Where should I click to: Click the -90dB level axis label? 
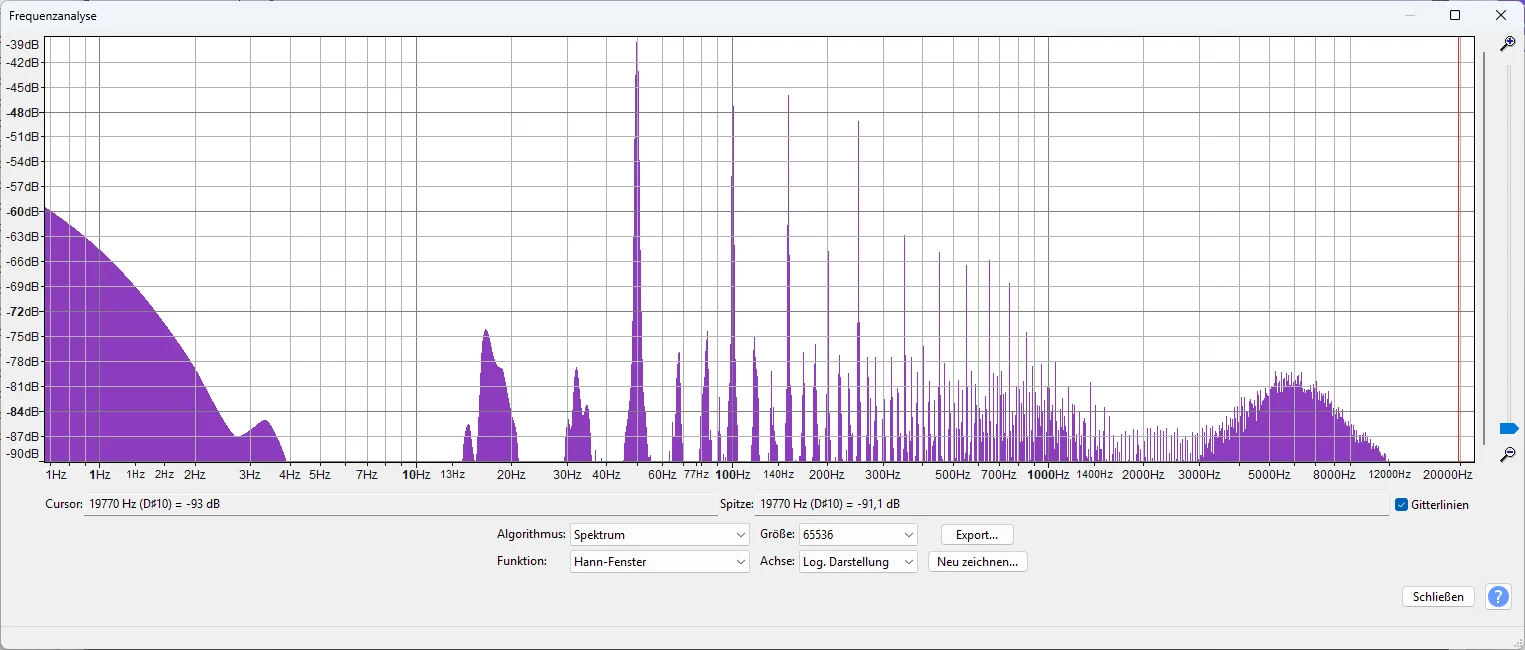click(x=23, y=454)
